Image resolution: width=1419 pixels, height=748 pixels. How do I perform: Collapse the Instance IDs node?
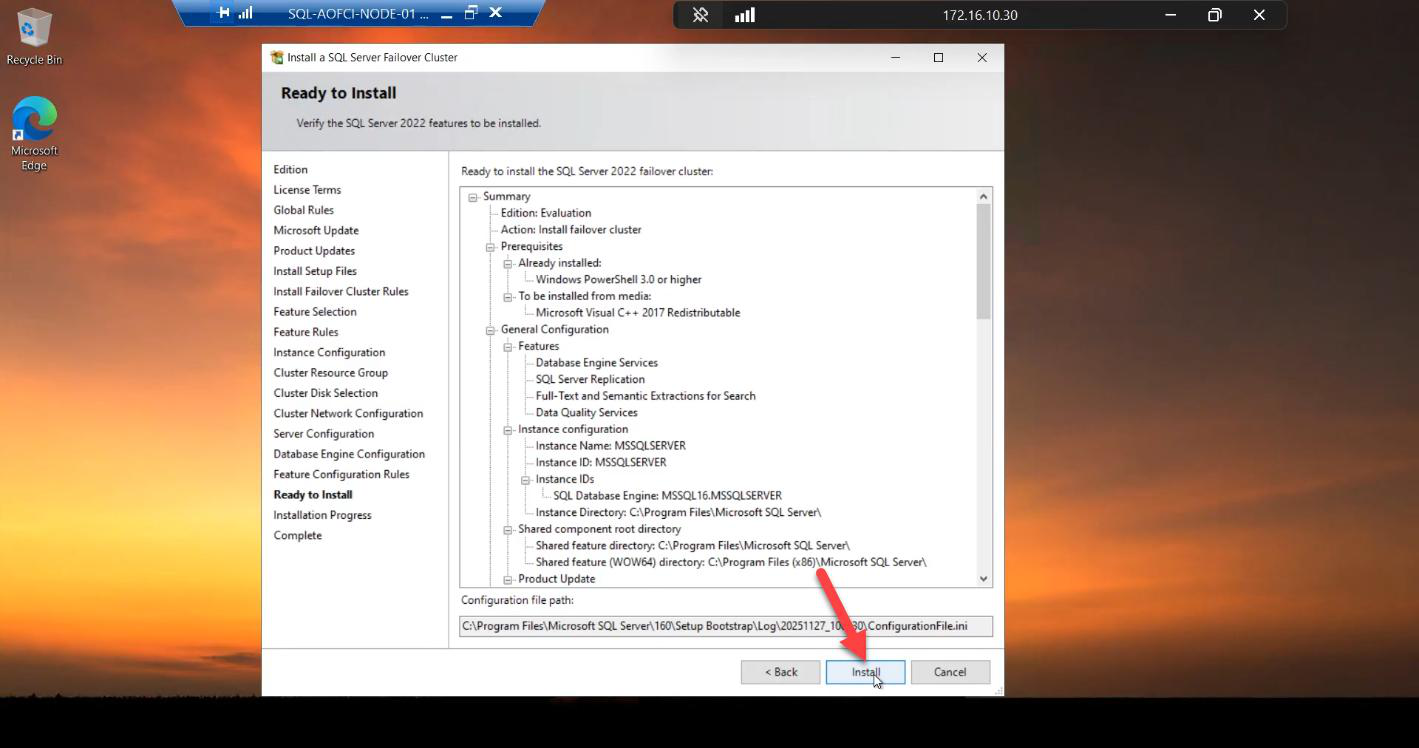(526, 480)
